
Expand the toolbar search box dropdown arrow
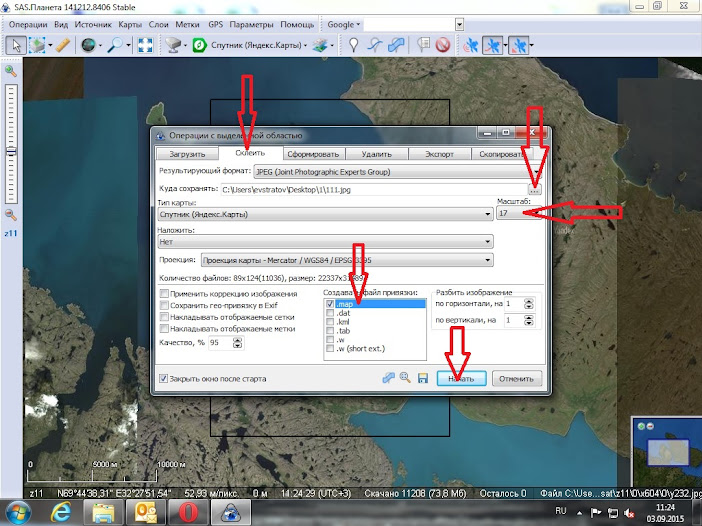tap(459, 25)
